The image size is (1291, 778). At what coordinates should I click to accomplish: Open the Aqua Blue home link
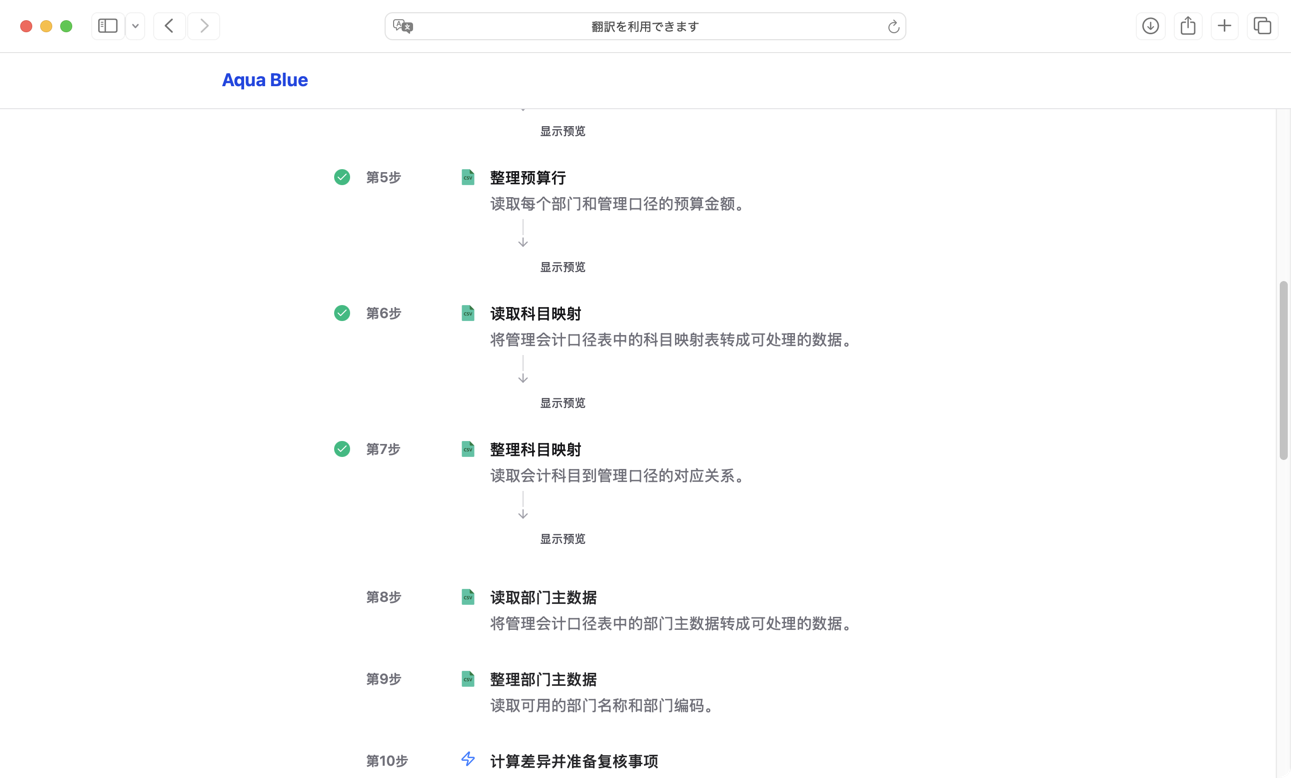(265, 80)
